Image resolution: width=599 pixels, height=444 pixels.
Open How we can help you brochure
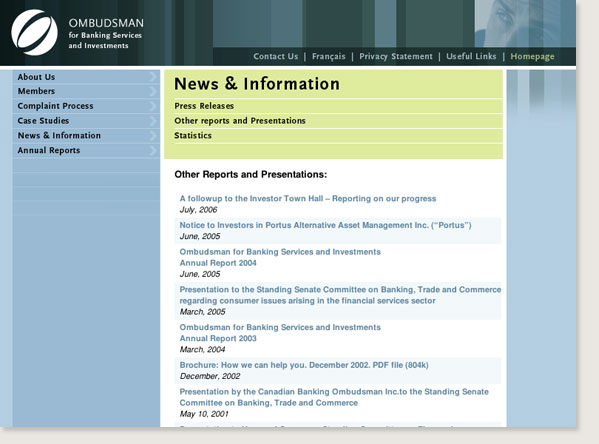[x=304, y=365]
